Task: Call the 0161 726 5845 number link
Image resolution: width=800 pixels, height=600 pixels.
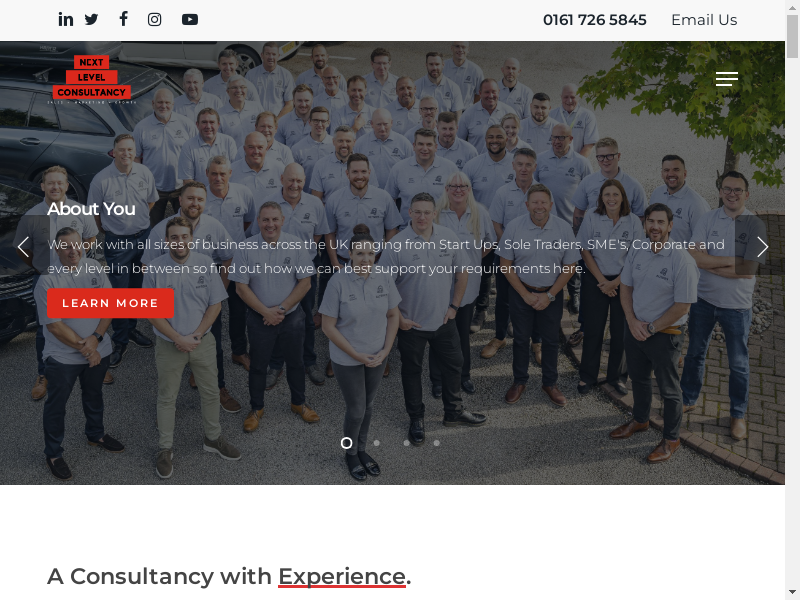Action: (594, 20)
